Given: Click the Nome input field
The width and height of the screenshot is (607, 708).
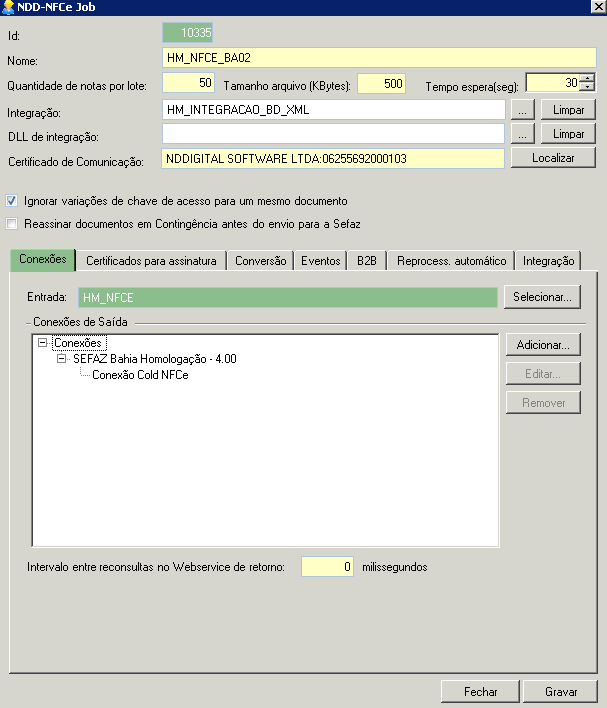Looking at the screenshot, I should click(x=378, y=58).
